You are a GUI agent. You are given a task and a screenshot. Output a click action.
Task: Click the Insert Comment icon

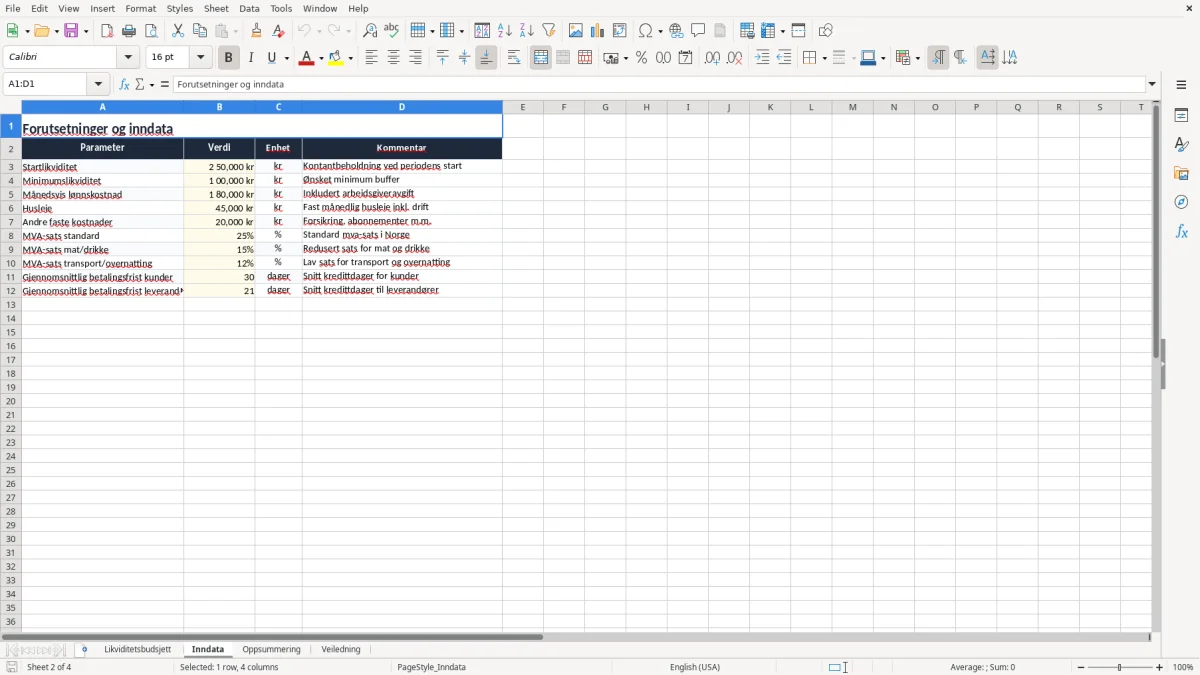(x=699, y=31)
